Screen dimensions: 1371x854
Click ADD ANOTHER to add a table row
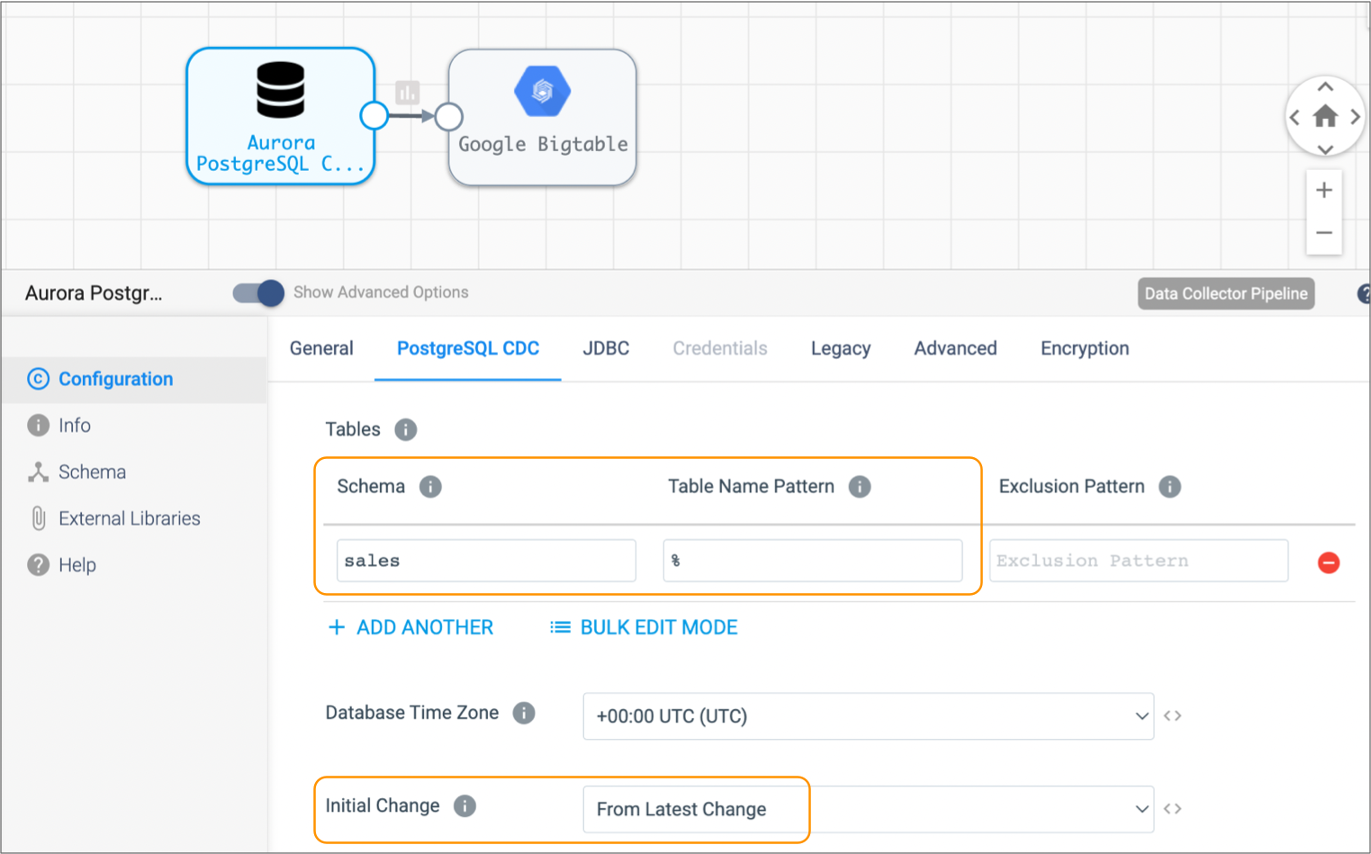411,627
